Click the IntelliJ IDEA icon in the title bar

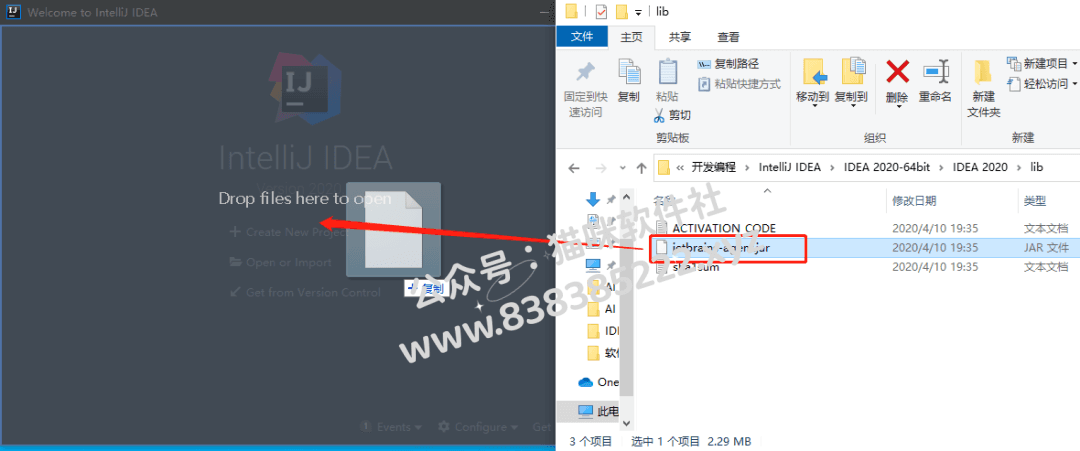click(12, 12)
